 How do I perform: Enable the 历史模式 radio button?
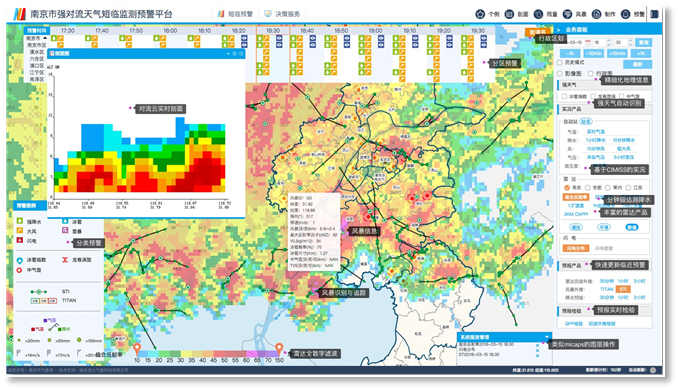[x=560, y=63]
